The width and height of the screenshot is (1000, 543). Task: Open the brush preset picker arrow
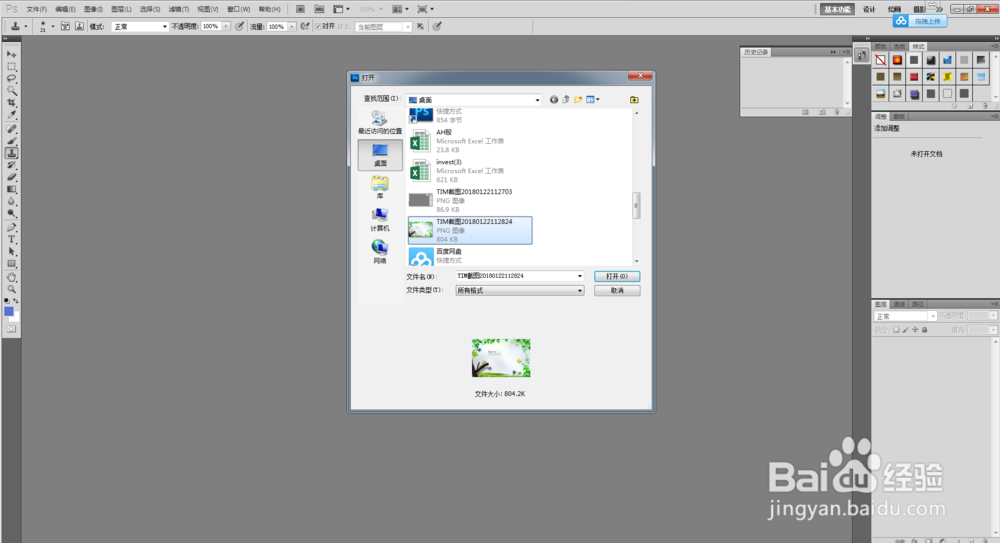(x=52, y=26)
